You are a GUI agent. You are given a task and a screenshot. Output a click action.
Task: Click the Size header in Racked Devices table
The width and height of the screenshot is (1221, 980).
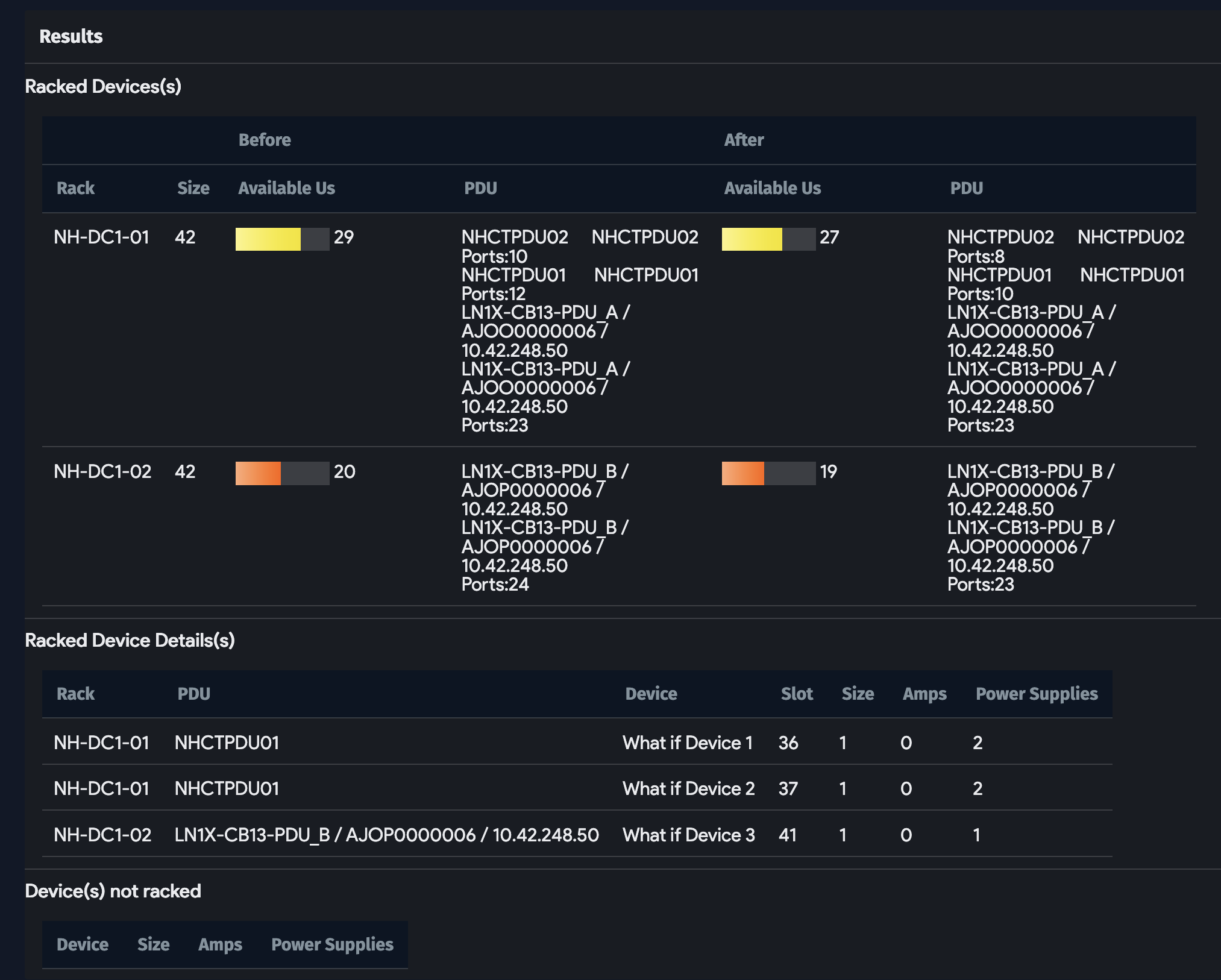pyautogui.click(x=193, y=188)
